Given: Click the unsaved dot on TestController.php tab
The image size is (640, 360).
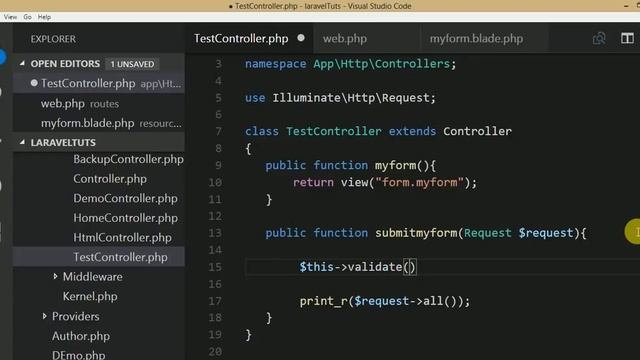Looking at the screenshot, I should pyautogui.click(x=301, y=38).
